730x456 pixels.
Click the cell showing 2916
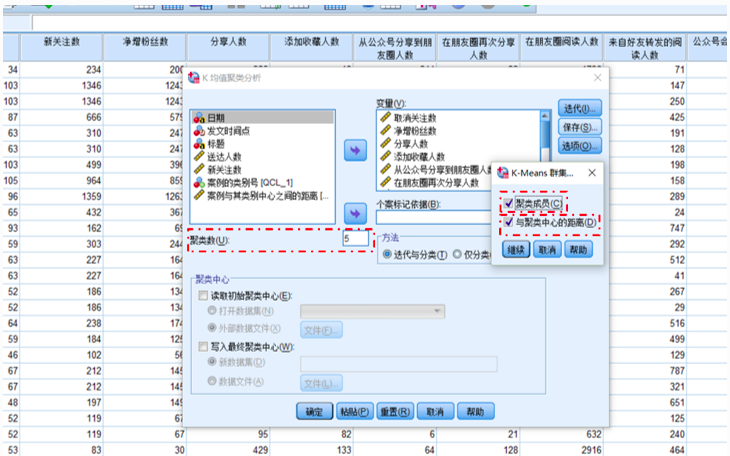(x=561, y=449)
